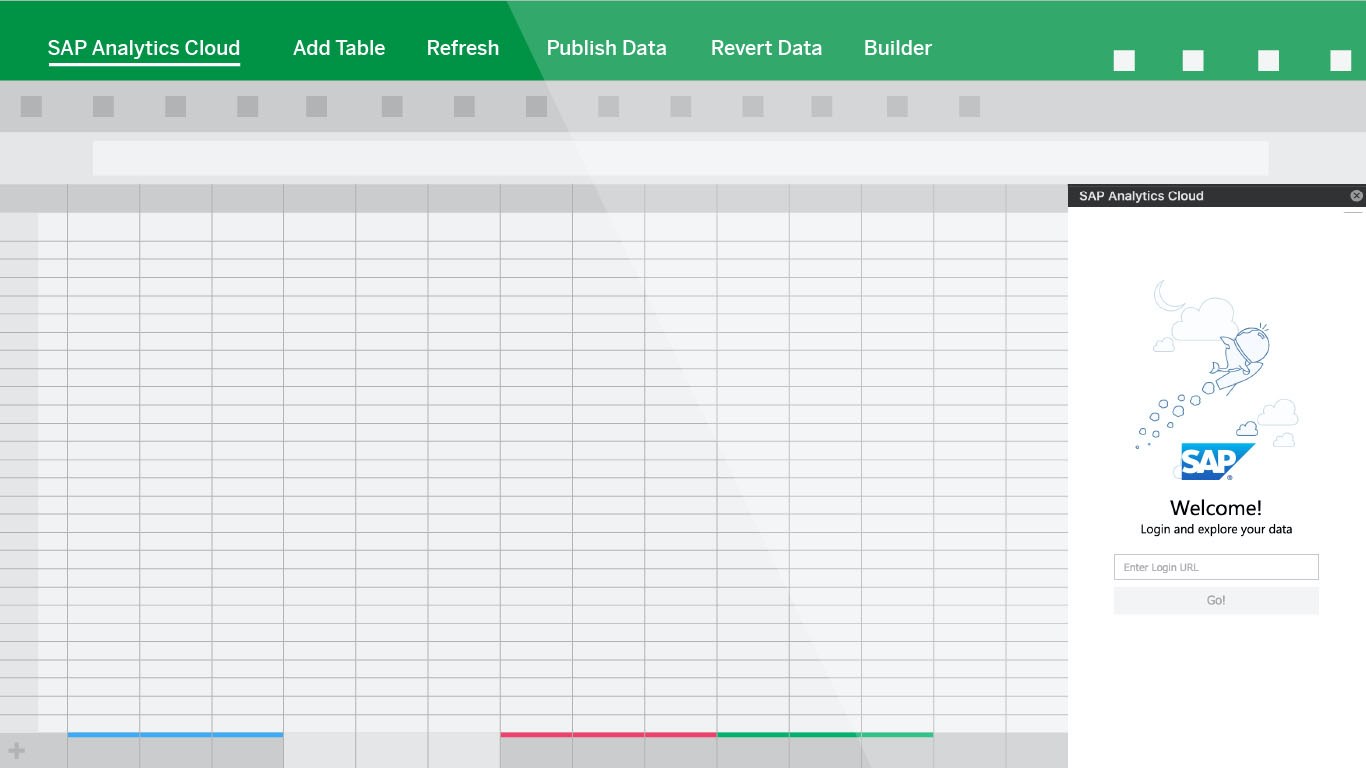Click the Go! button
This screenshot has height=768, width=1366.
(x=1216, y=600)
